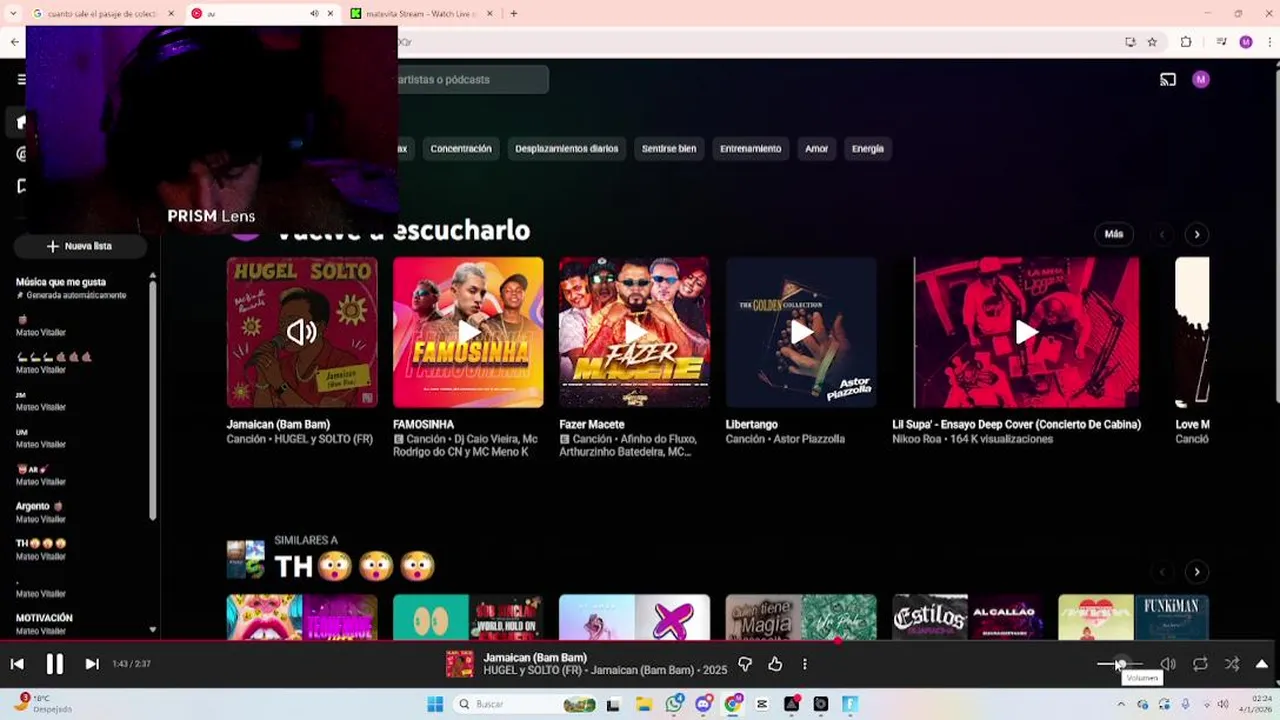Screen dimensions: 1280x720
Task: Open three-dot menu in player bar
Action: pyautogui.click(x=805, y=664)
